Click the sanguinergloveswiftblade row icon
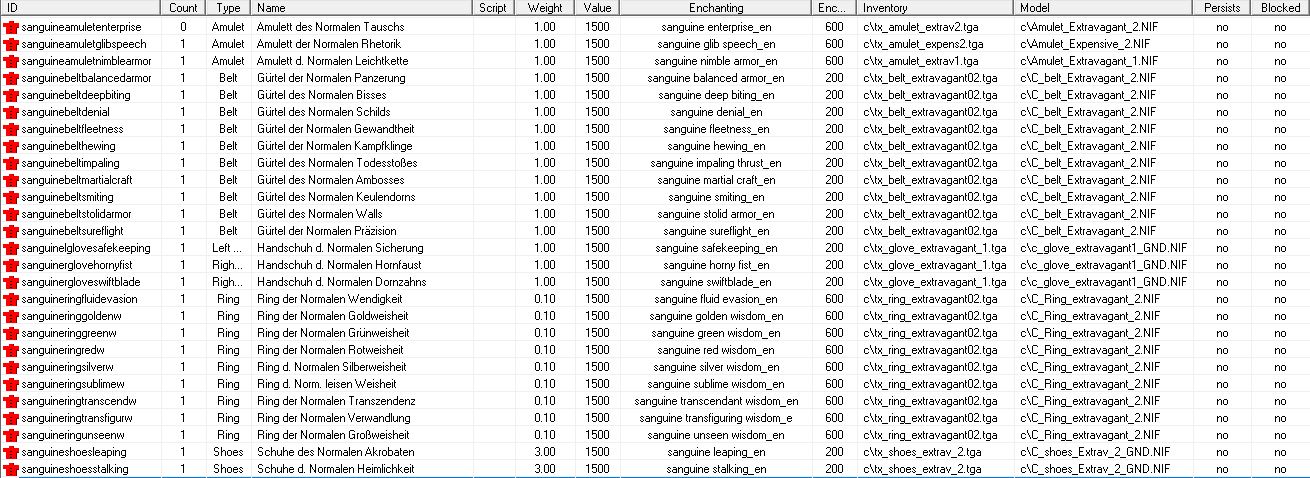1310x478 pixels. click(x=11, y=282)
